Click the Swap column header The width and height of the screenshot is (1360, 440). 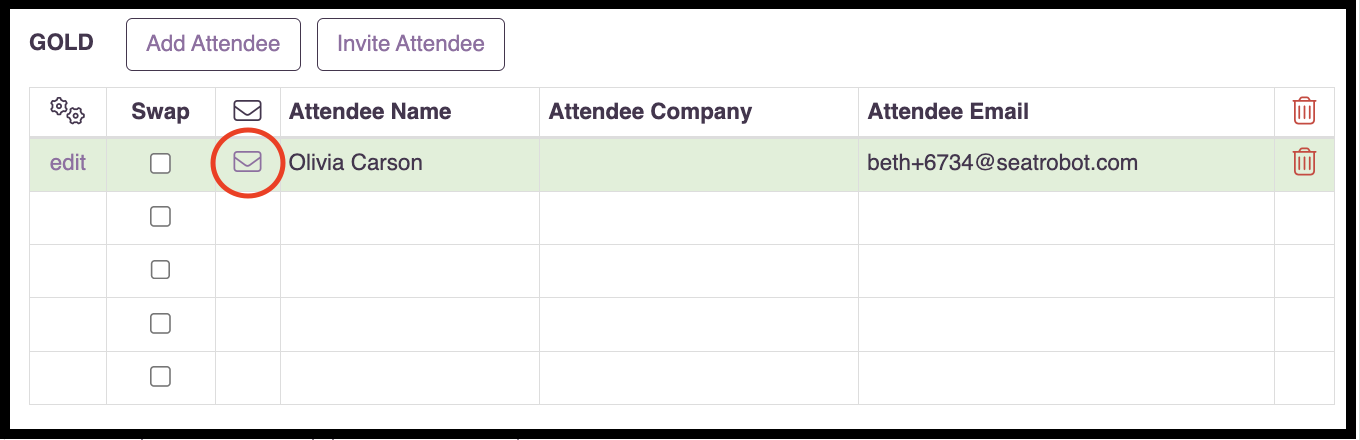point(160,111)
